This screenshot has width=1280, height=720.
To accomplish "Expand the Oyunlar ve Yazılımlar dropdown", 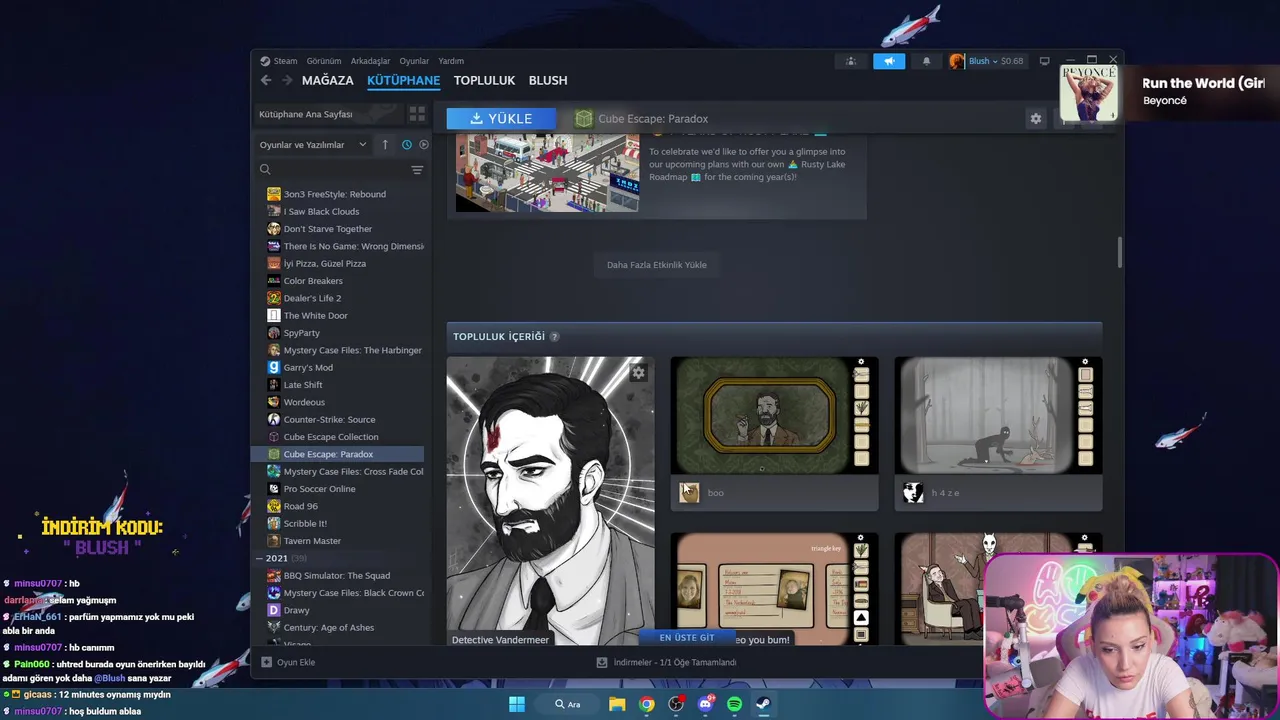I will click(x=313, y=144).
